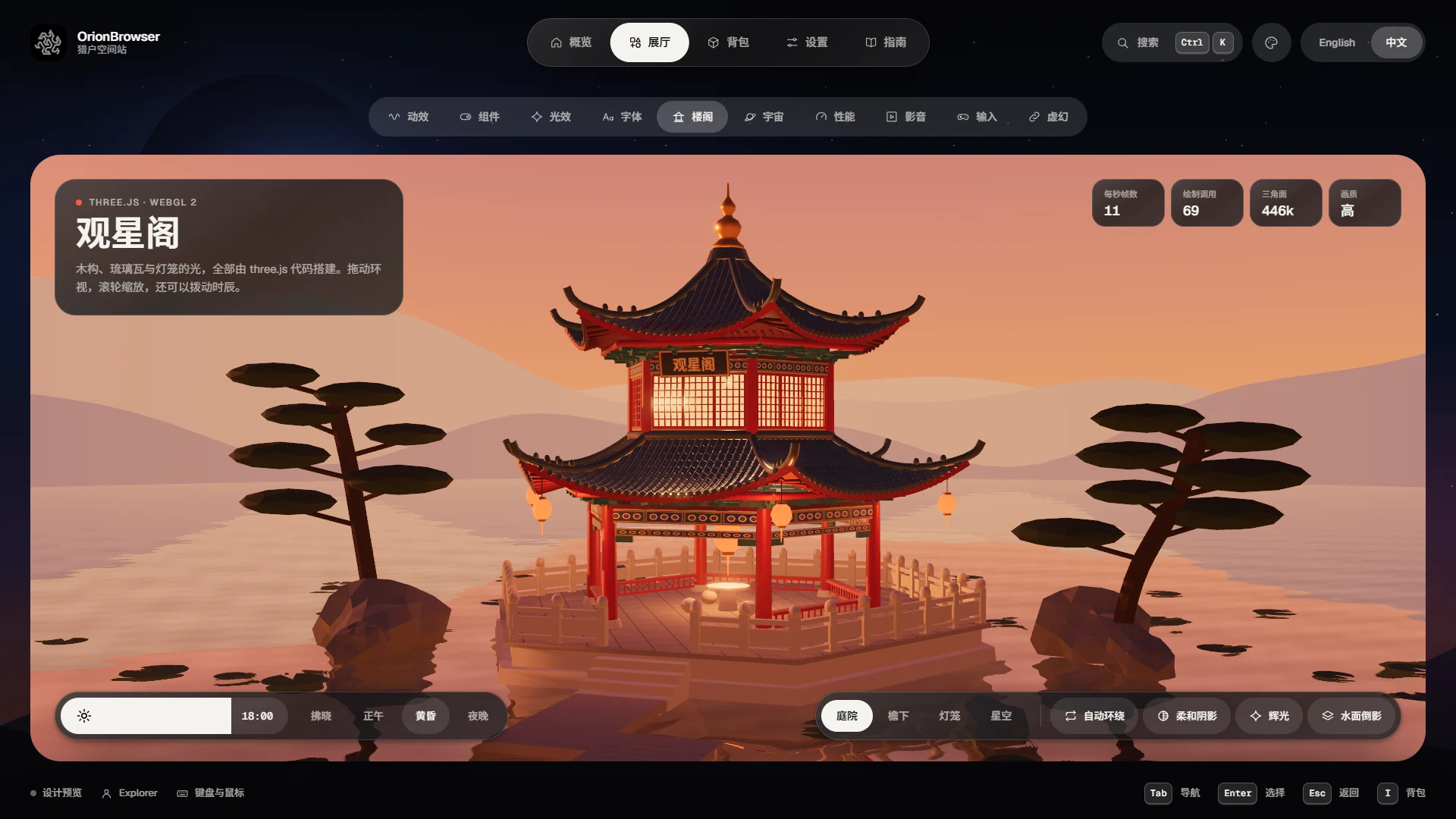Set time preset to 黄昏 dusk
This screenshot has height=819, width=1456.
point(425,716)
